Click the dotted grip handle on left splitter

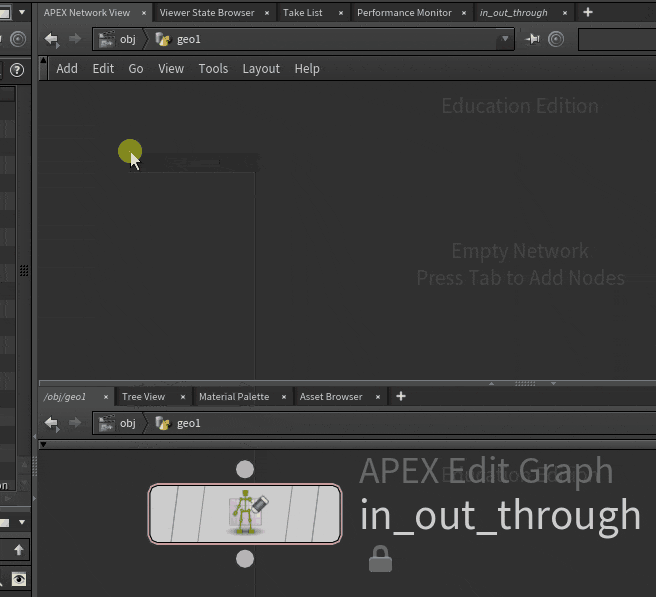click(24, 271)
